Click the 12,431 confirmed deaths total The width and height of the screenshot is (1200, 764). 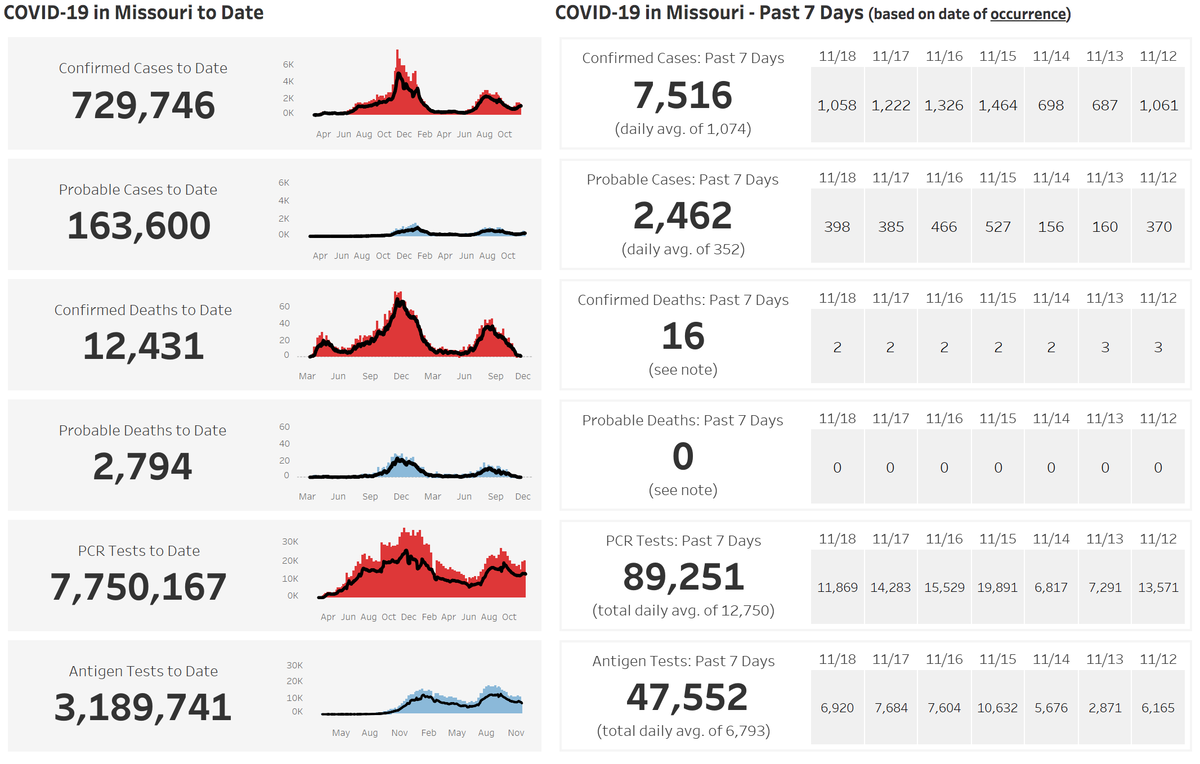pyautogui.click(x=143, y=346)
